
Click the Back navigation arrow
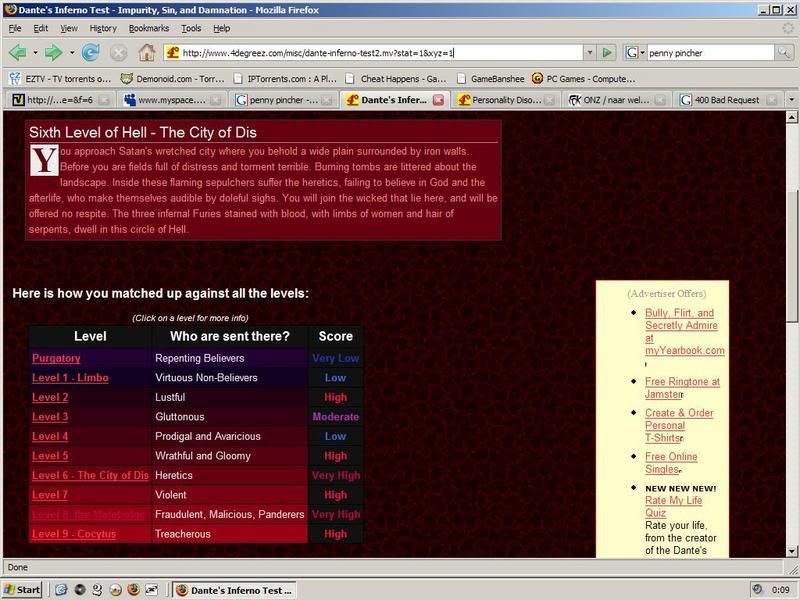(17, 52)
